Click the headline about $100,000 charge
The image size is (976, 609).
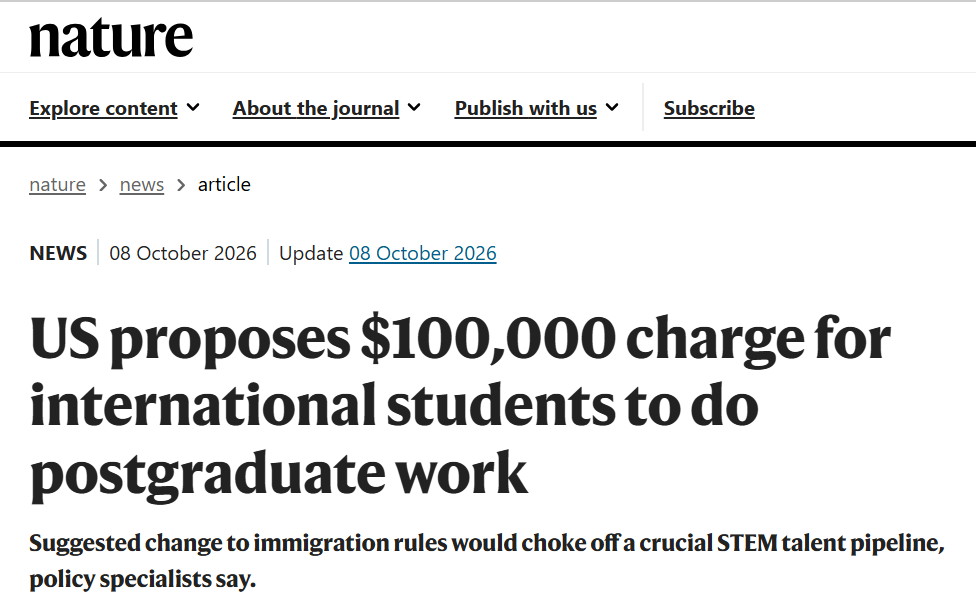coord(460,406)
